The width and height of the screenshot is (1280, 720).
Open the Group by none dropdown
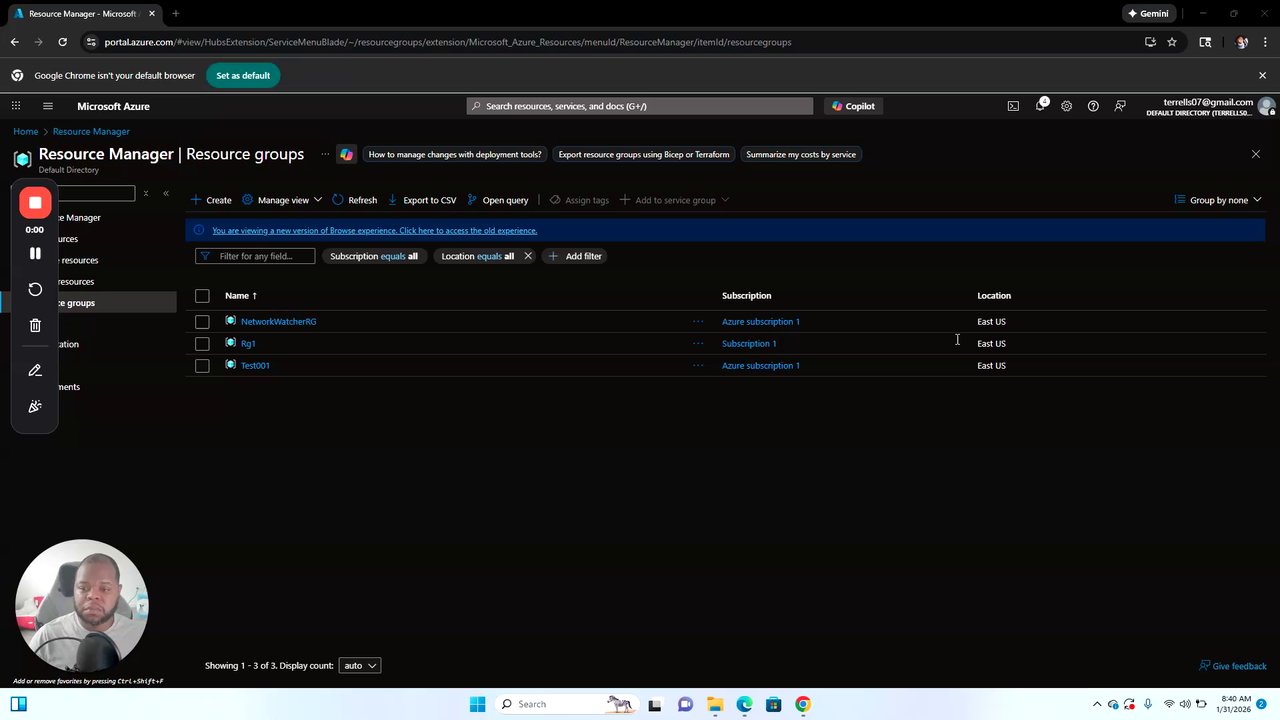click(x=1218, y=200)
